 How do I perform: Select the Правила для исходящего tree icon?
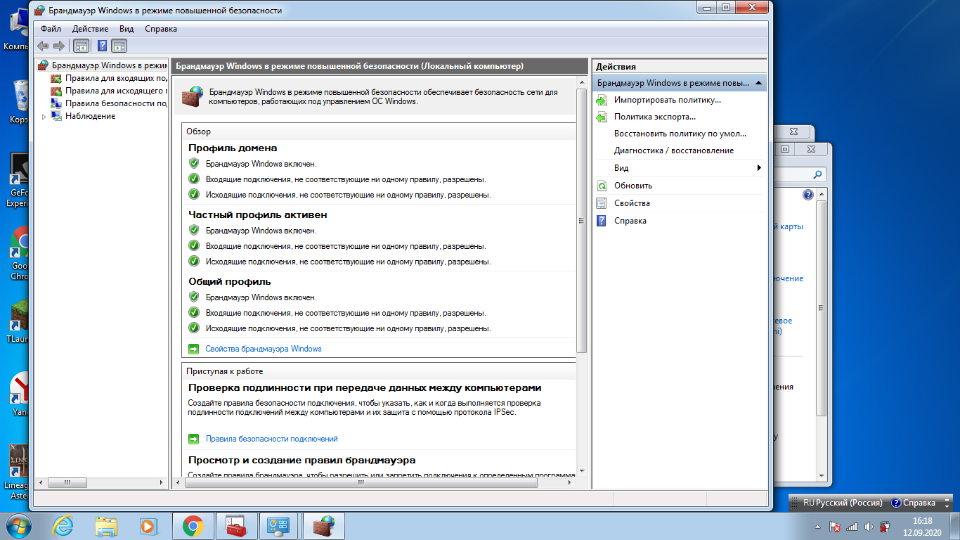pyautogui.click(x=56, y=91)
